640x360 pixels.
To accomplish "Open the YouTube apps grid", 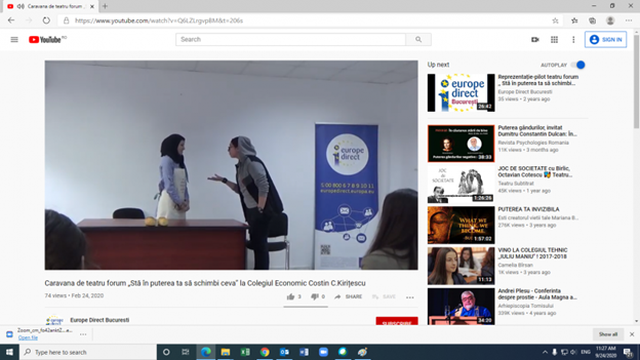I will 554,40.
